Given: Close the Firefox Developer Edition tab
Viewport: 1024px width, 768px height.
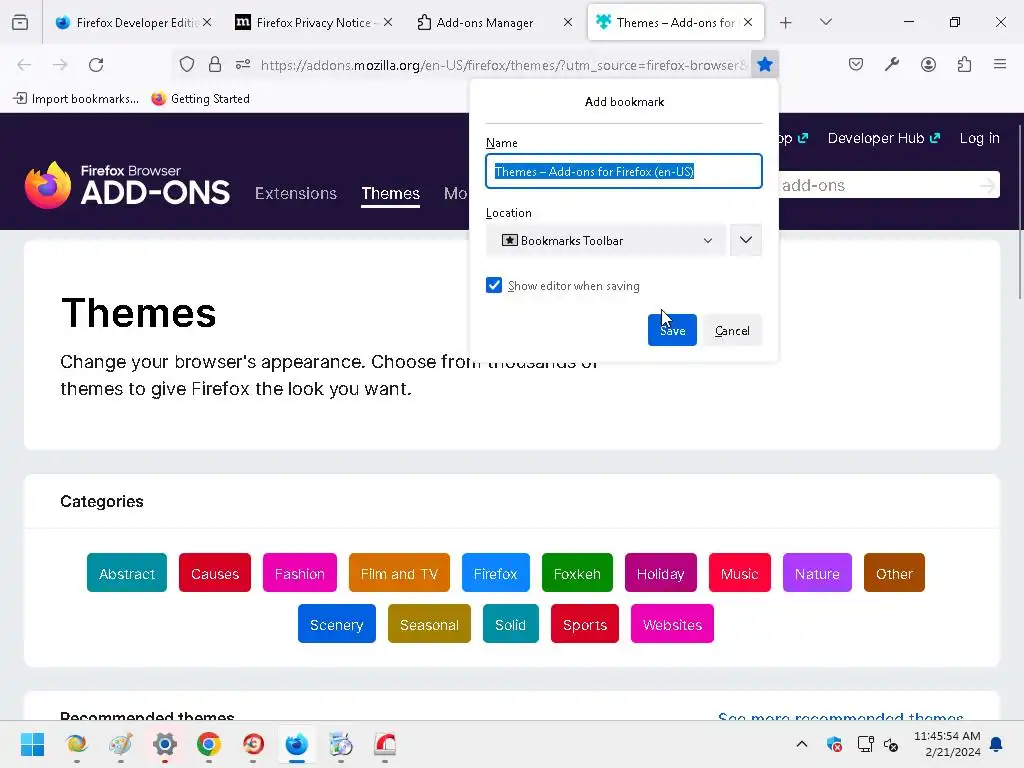Looking at the screenshot, I should click(x=207, y=22).
